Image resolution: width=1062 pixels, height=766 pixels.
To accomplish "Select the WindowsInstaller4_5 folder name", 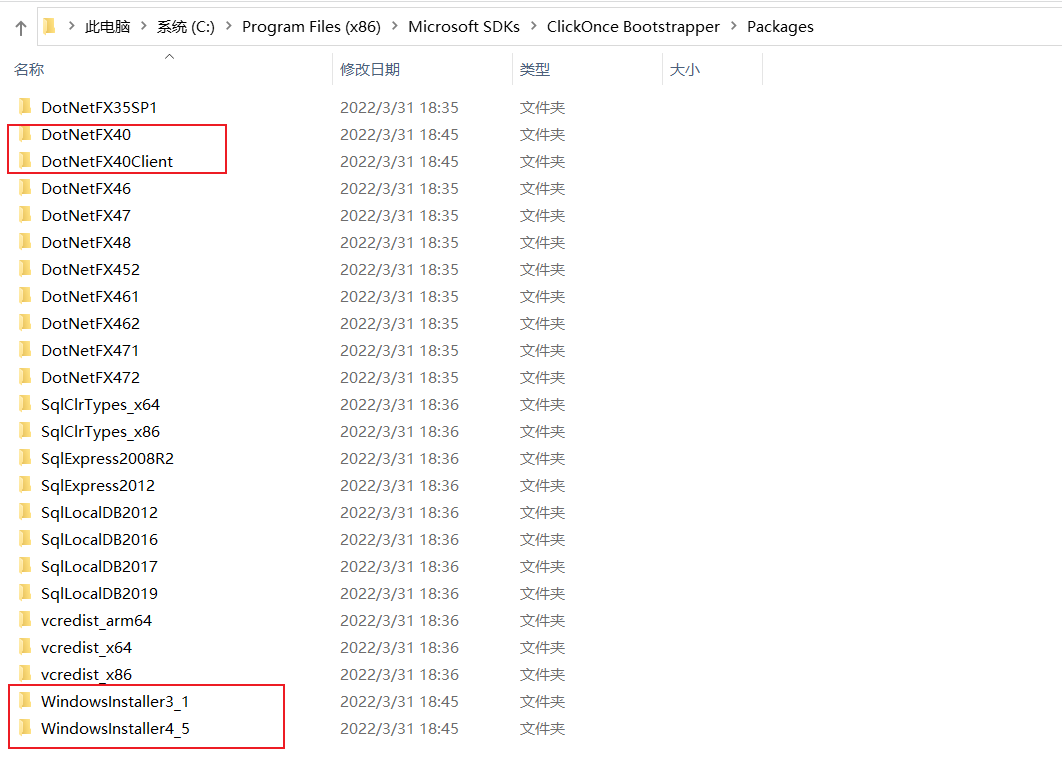I will tap(115, 729).
